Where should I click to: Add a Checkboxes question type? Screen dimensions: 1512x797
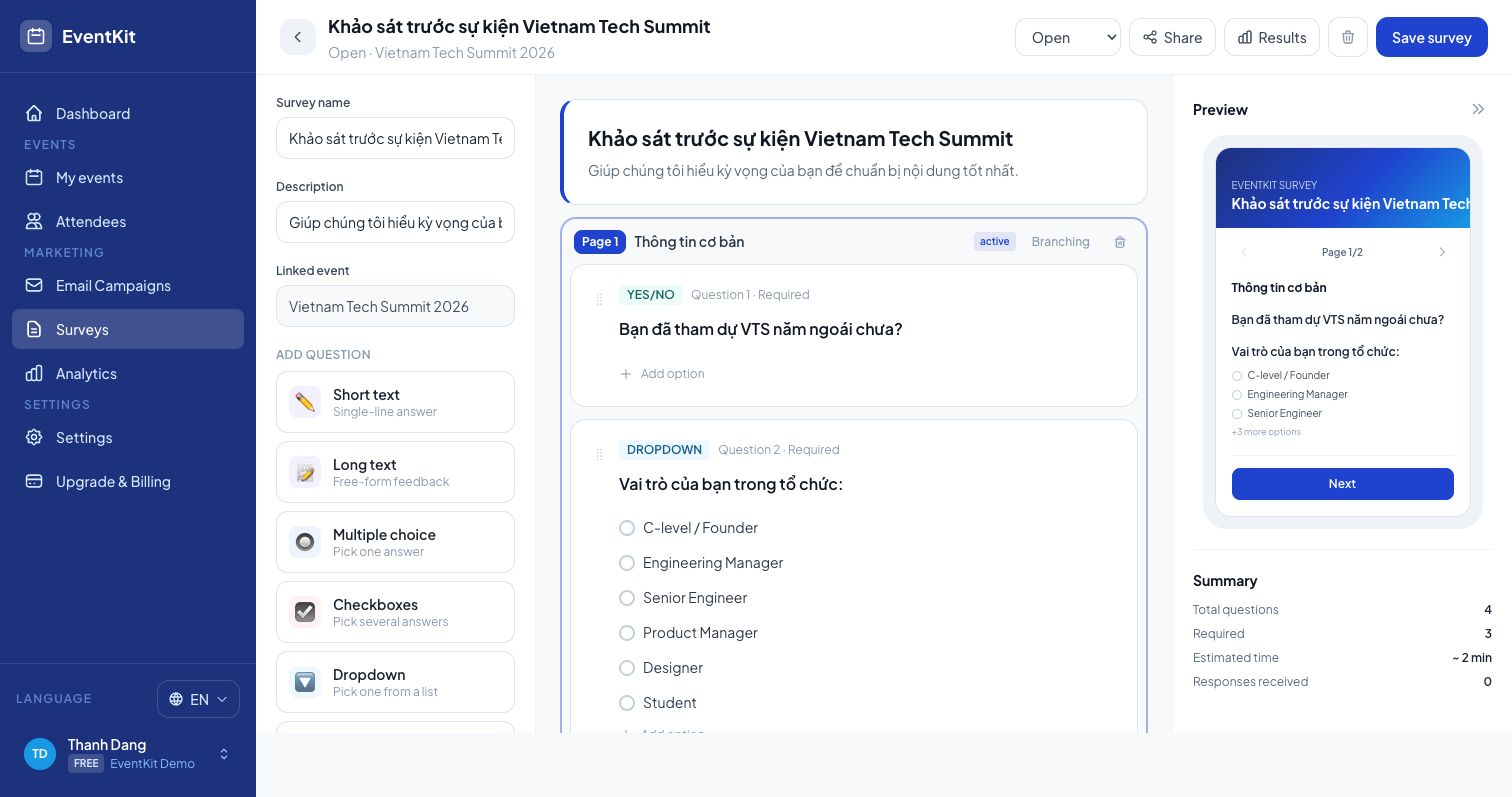point(395,612)
